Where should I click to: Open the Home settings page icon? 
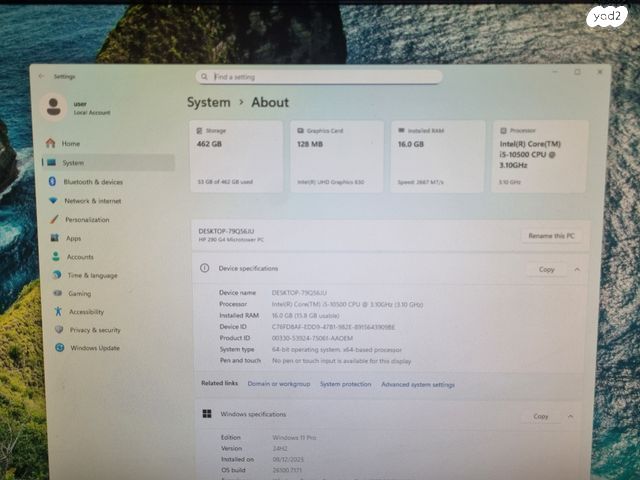(x=51, y=143)
